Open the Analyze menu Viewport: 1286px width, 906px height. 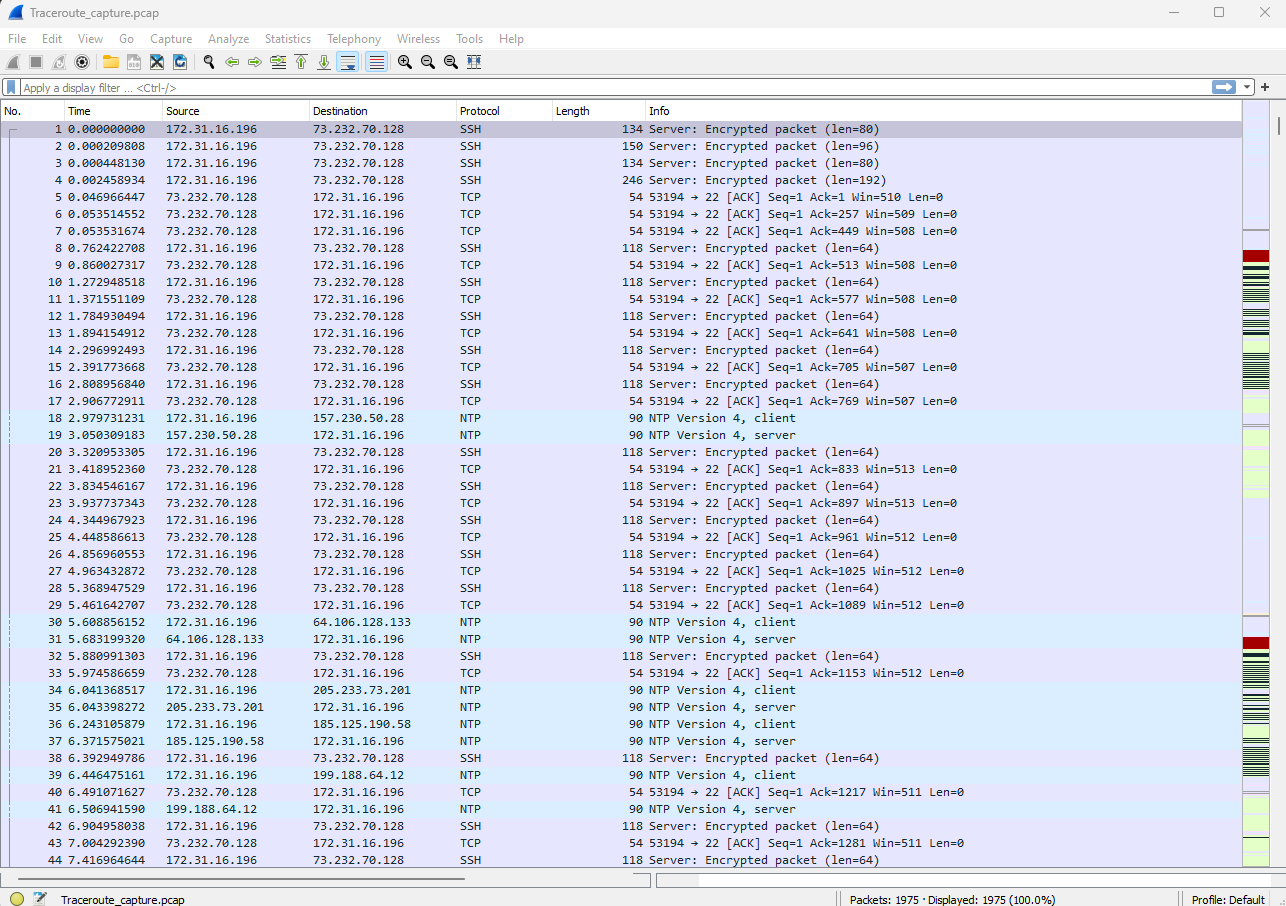(x=228, y=39)
